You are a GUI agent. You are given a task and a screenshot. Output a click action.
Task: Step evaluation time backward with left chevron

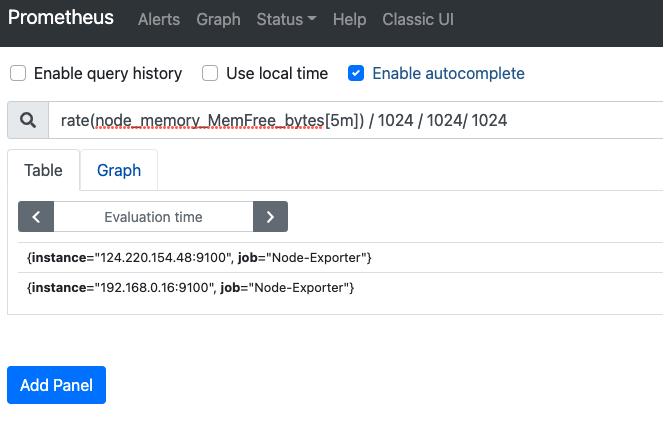pos(36,217)
